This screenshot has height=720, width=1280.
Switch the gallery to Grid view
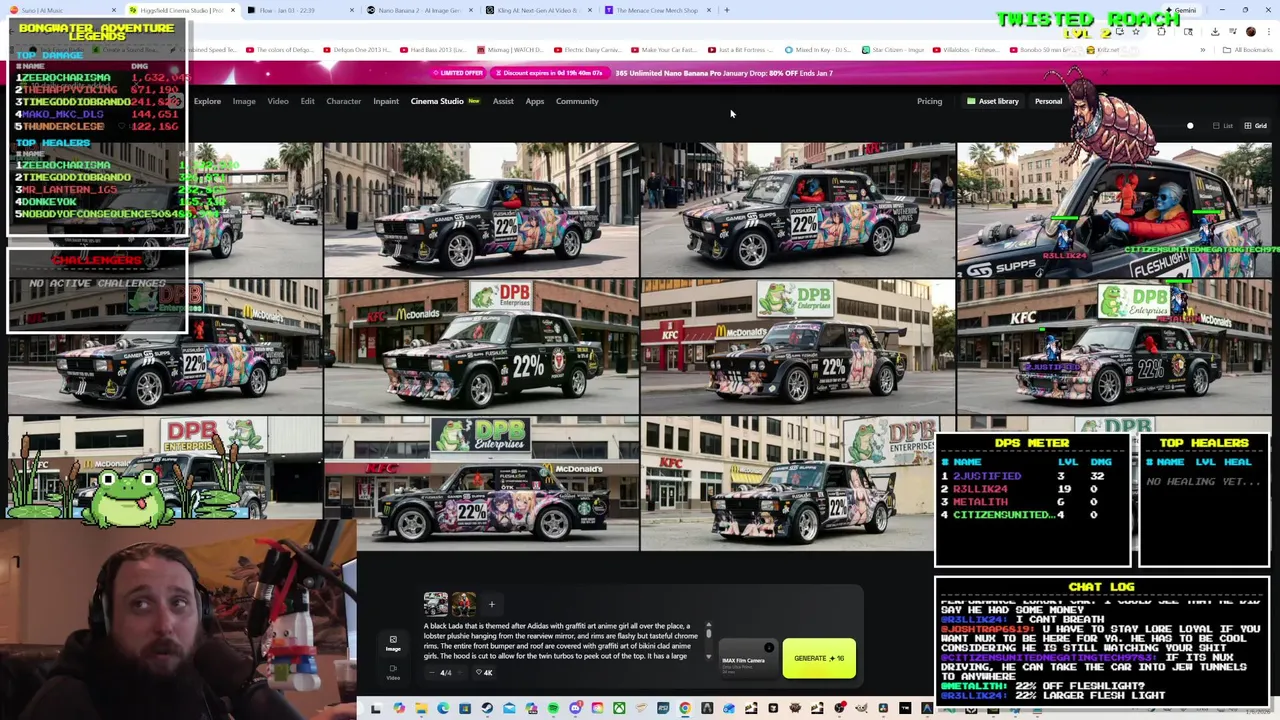click(x=1255, y=126)
